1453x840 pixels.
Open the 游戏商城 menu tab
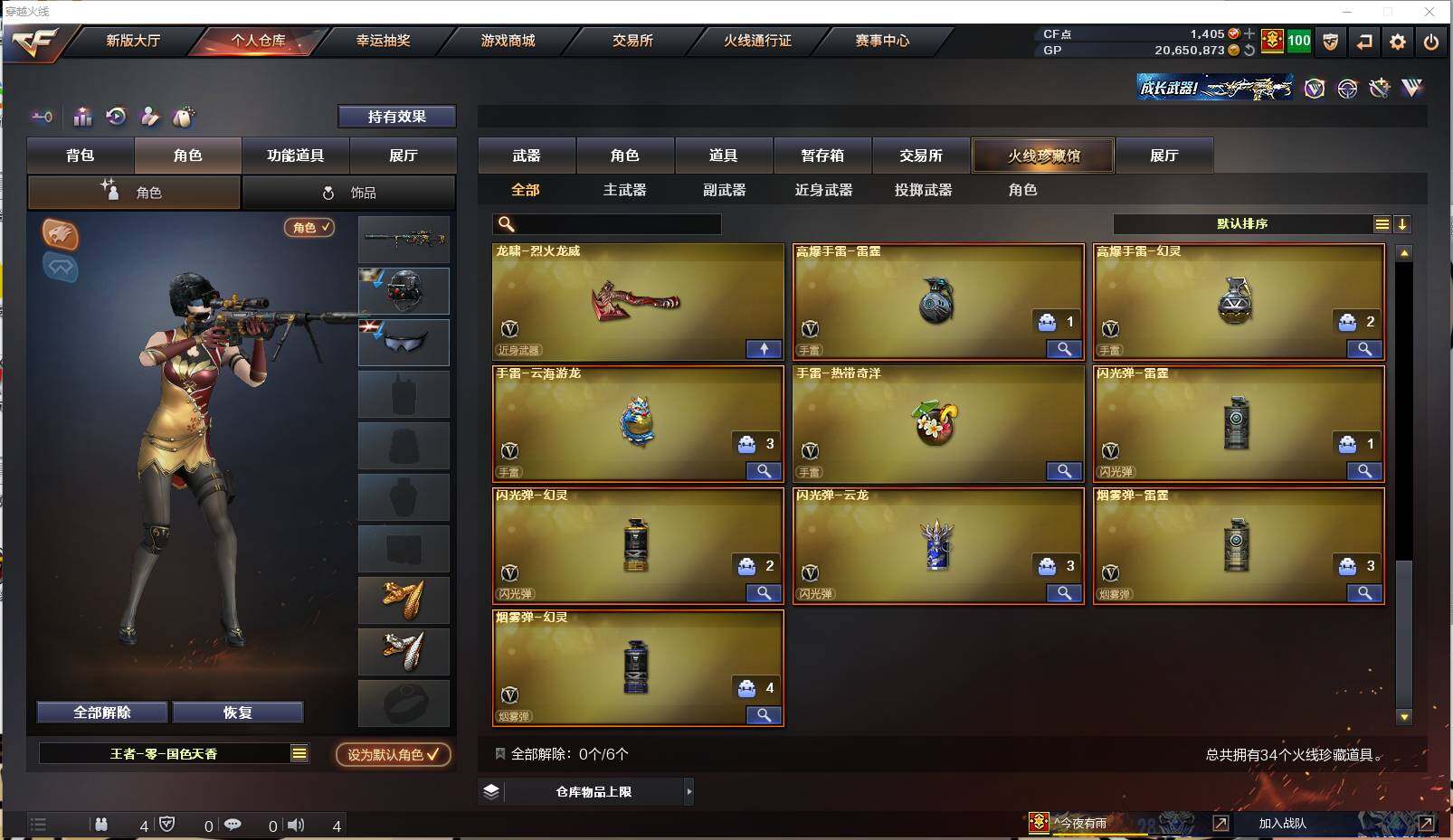click(x=508, y=41)
